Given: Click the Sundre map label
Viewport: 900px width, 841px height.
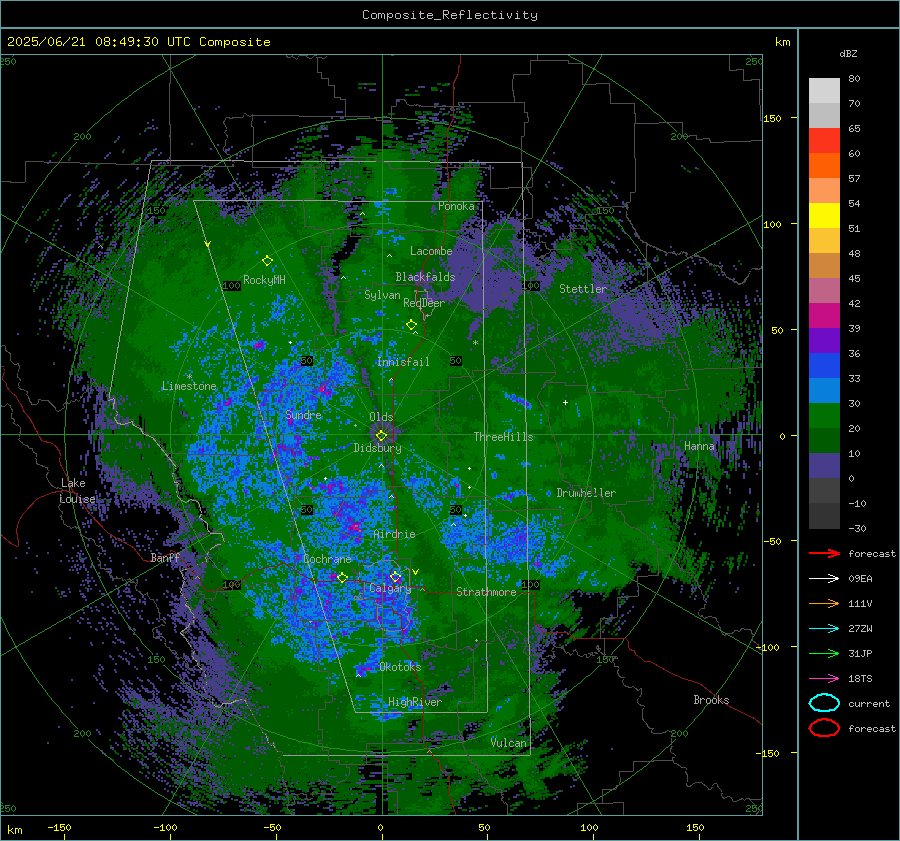Looking at the screenshot, I should click(304, 415).
